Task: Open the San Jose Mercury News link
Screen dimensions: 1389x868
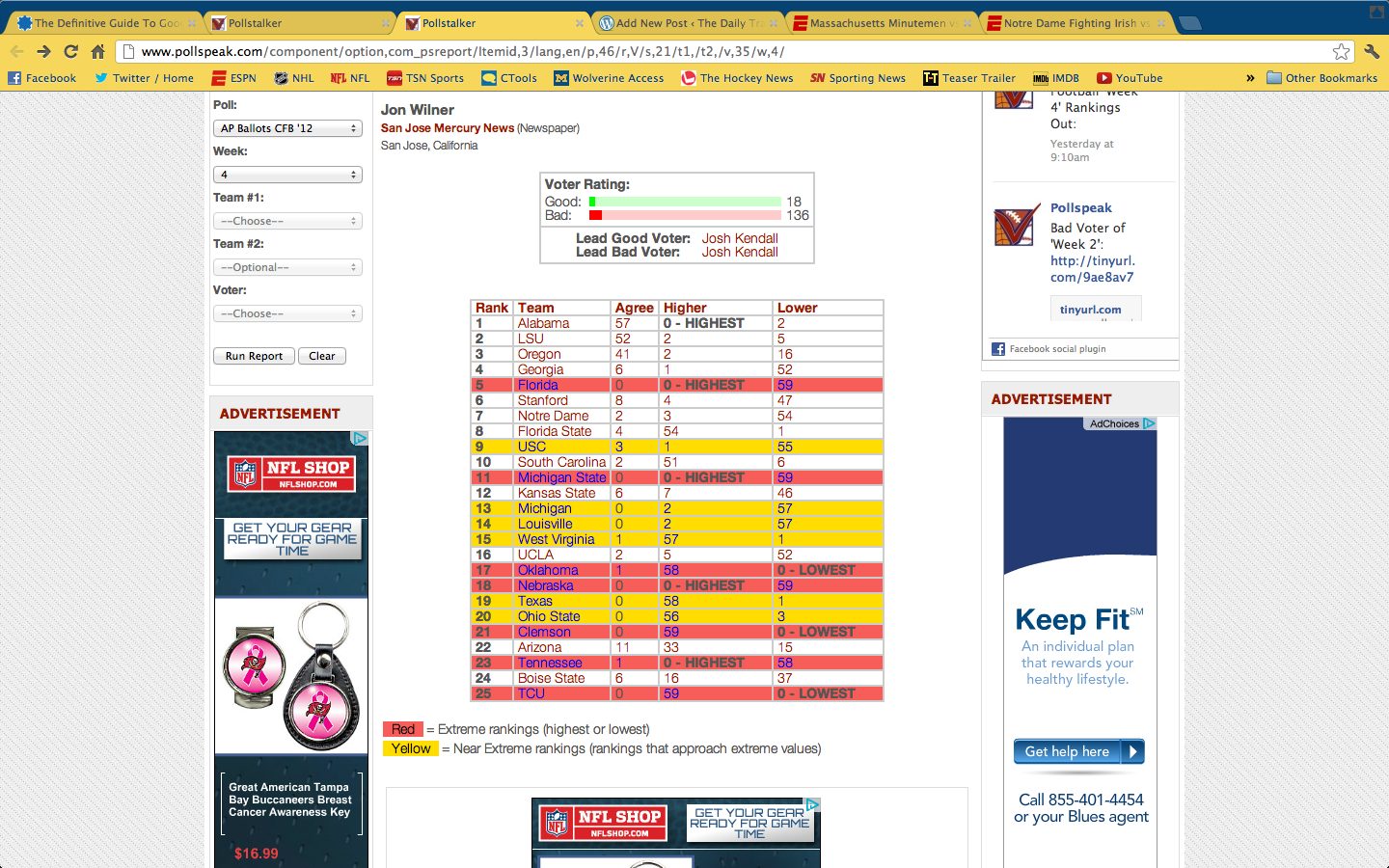Action: 447,128
